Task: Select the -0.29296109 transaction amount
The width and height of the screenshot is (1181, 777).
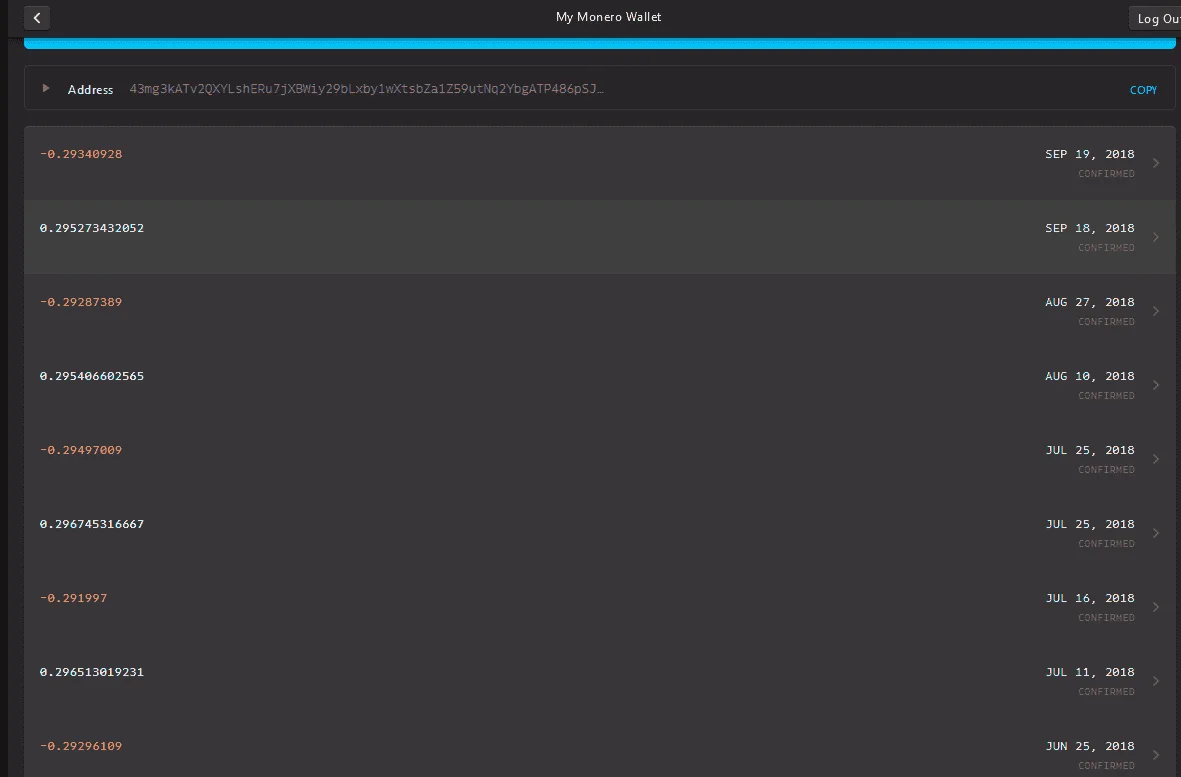Action: click(x=81, y=746)
